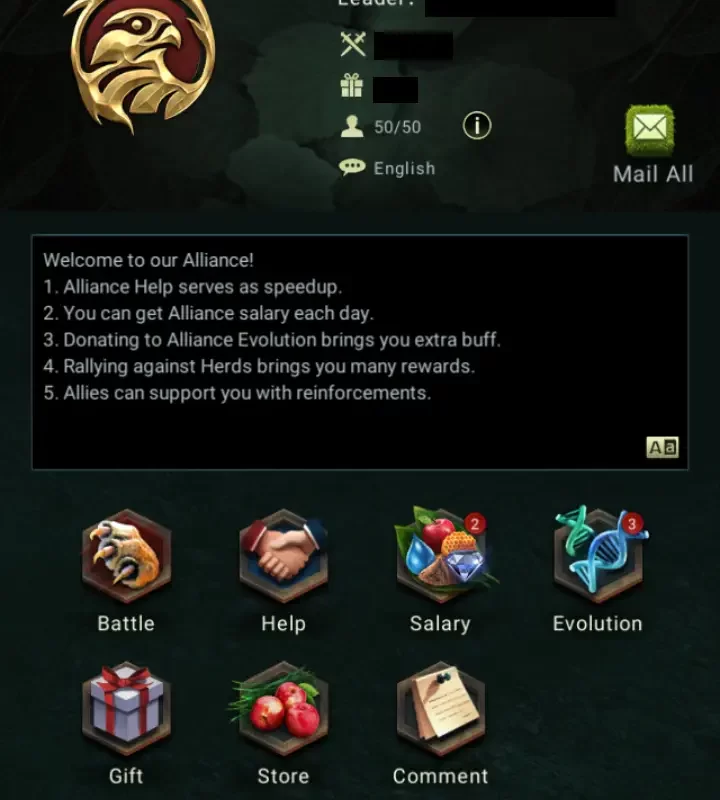The width and height of the screenshot is (720, 800).
Task: Click the Evolution red notification badge
Action: pyautogui.click(x=632, y=524)
